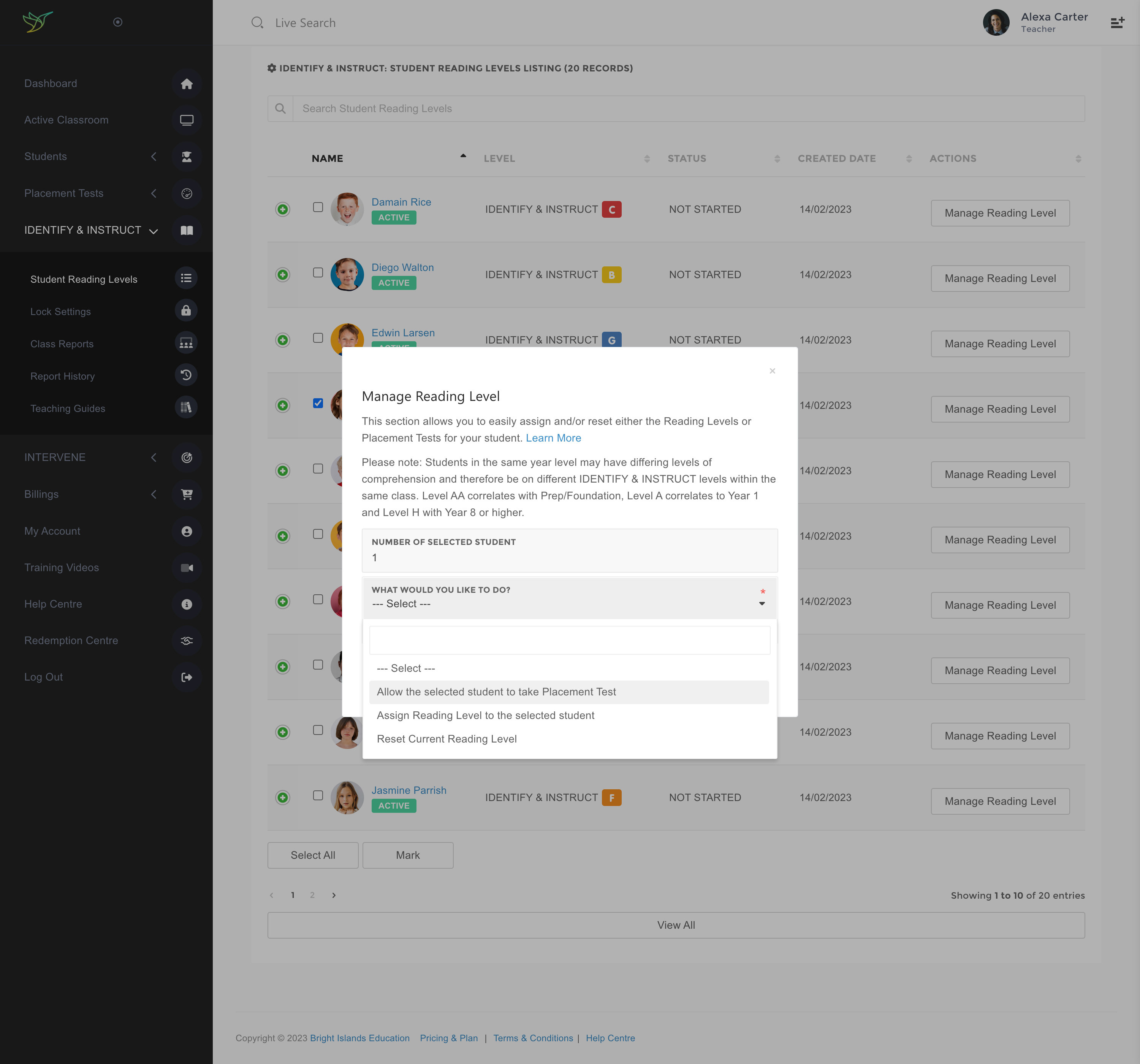Choose Assign Reading Level to selected student
Image resolution: width=1140 pixels, height=1064 pixels.
[x=485, y=715]
